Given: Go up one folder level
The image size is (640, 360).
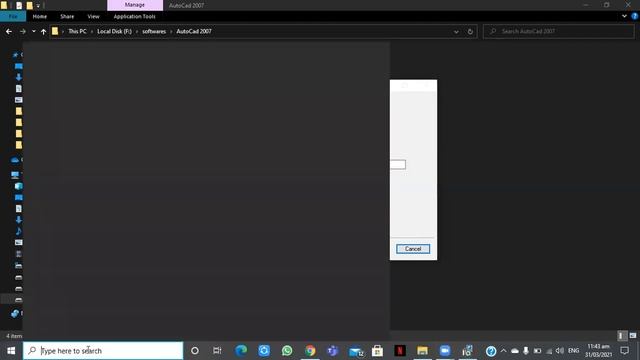Looking at the screenshot, I should click(43, 31).
